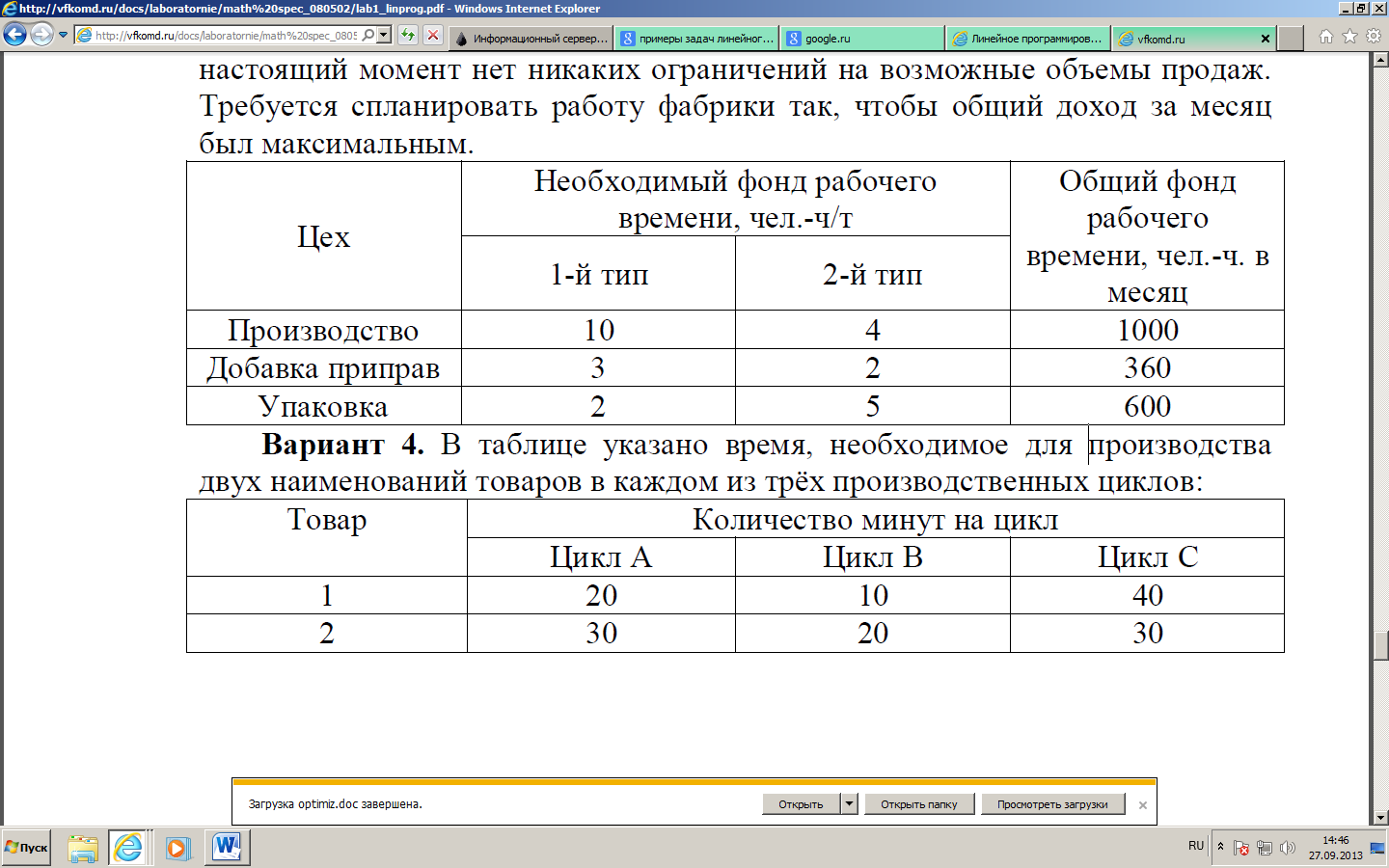Stop loading with the red X button
1389x868 pixels.
433,36
